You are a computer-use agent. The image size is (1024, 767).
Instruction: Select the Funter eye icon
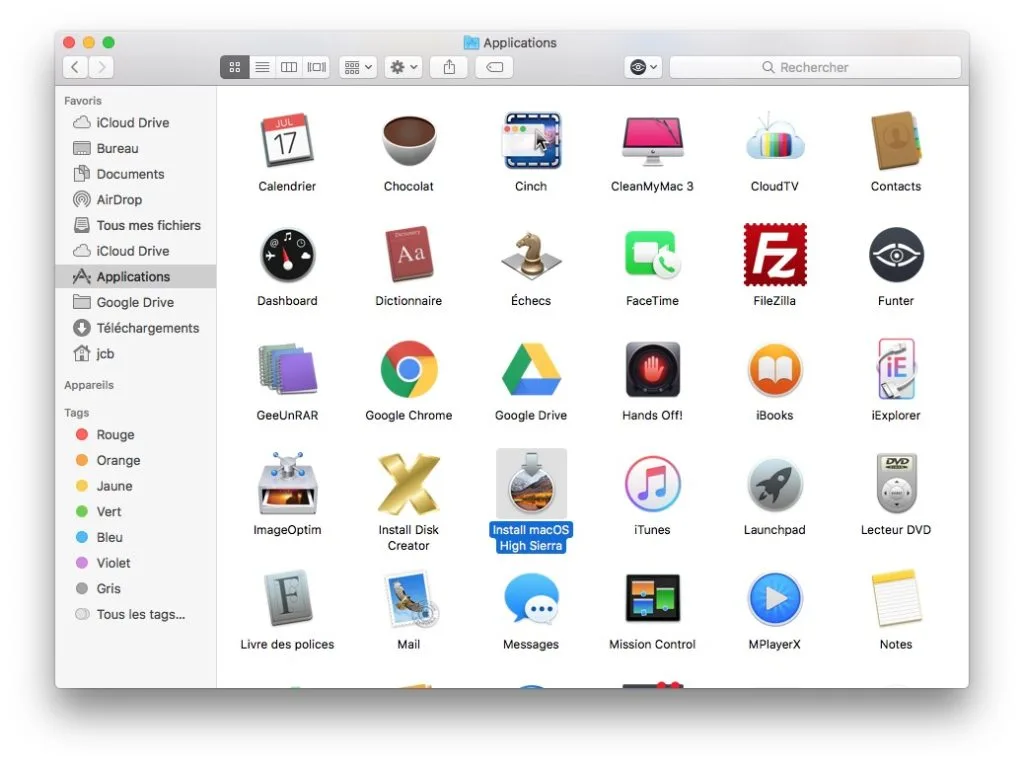click(x=896, y=255)
